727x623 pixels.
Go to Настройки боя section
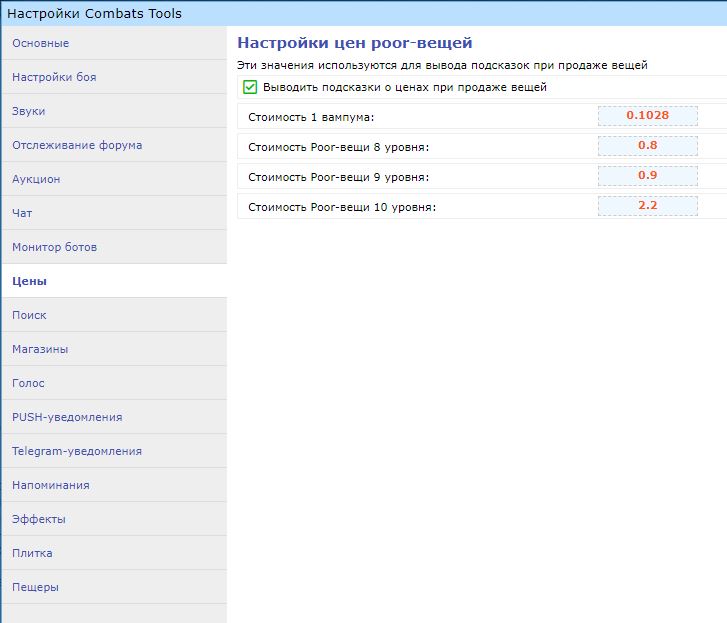click(x=115, y=77)
